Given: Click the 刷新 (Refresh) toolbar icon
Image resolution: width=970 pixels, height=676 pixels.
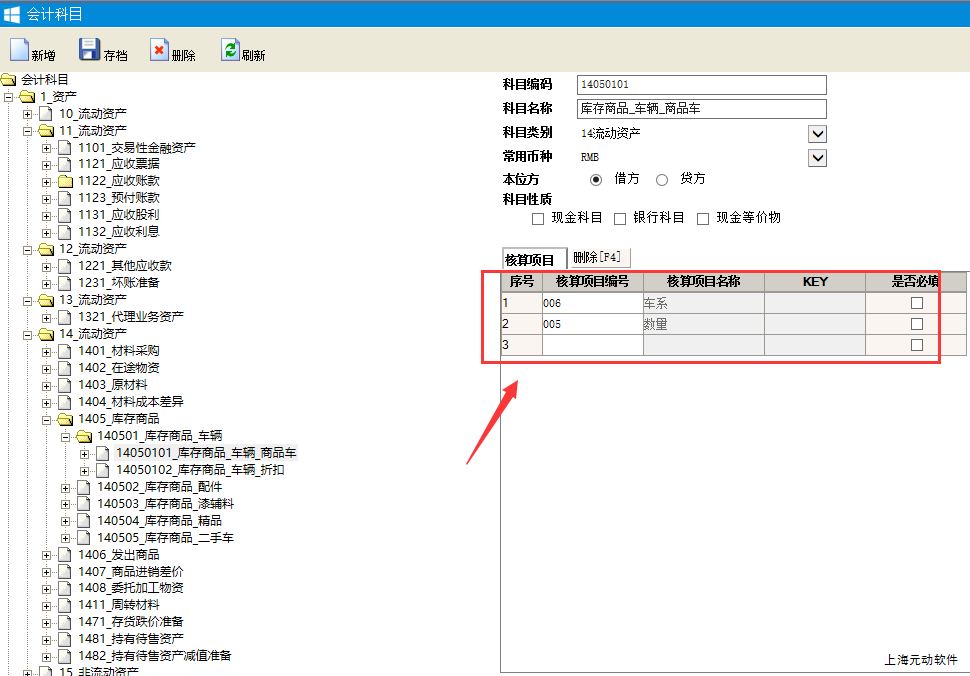Looking at the screenshot, I should [x=230, y=51].
